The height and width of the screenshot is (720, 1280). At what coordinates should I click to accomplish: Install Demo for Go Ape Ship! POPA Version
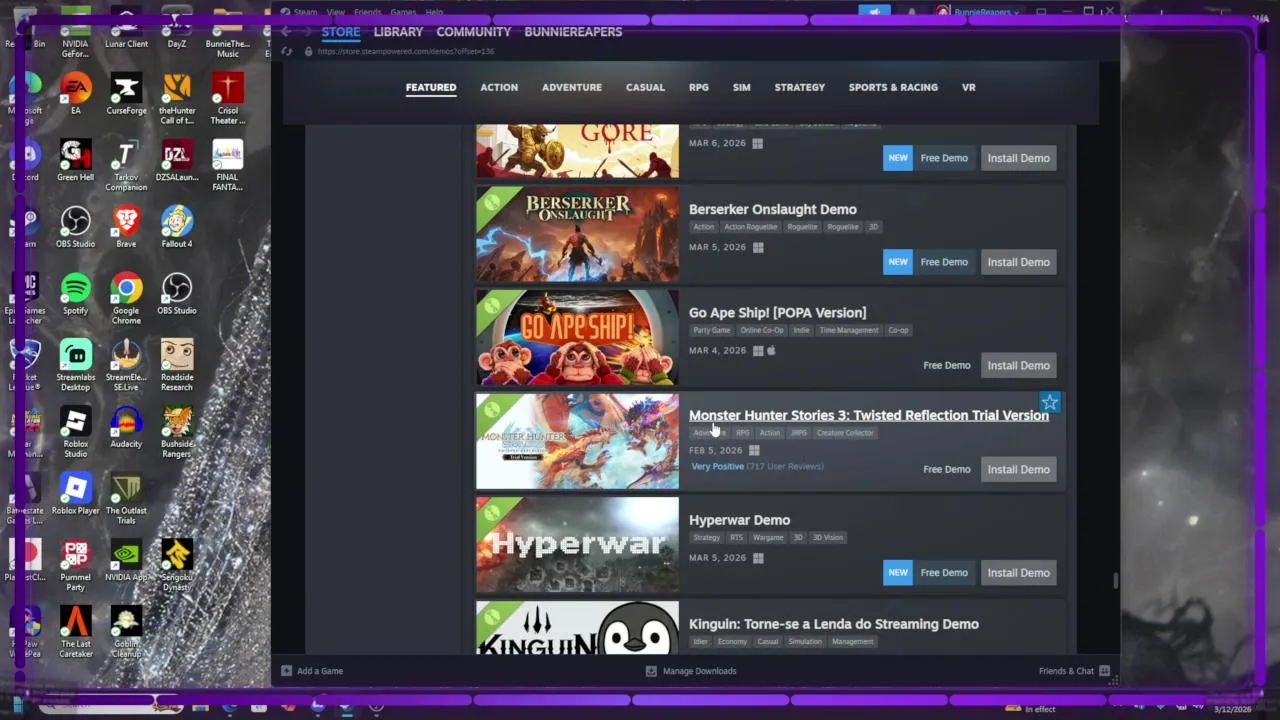[x=1018, y=365]
